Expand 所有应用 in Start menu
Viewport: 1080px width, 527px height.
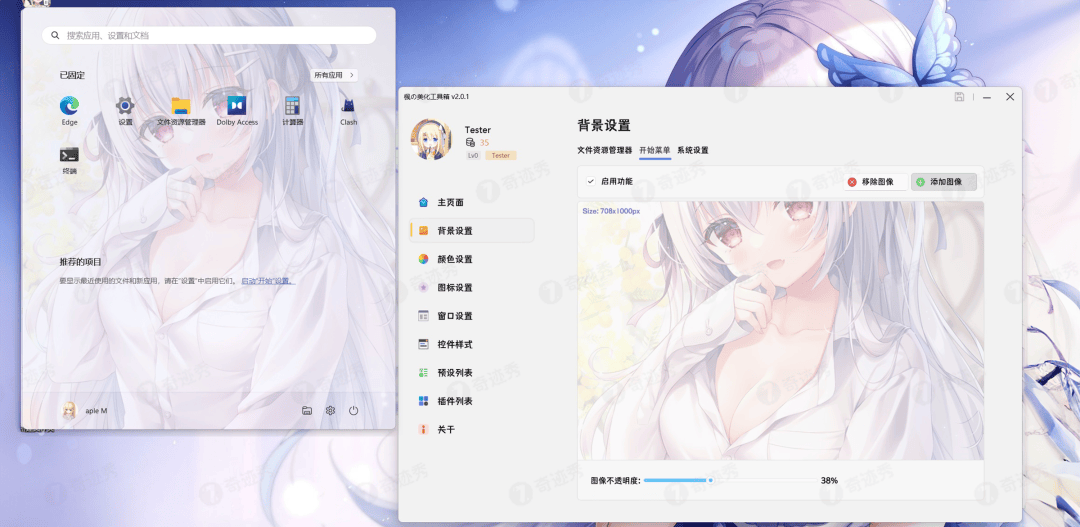(334, 75)
